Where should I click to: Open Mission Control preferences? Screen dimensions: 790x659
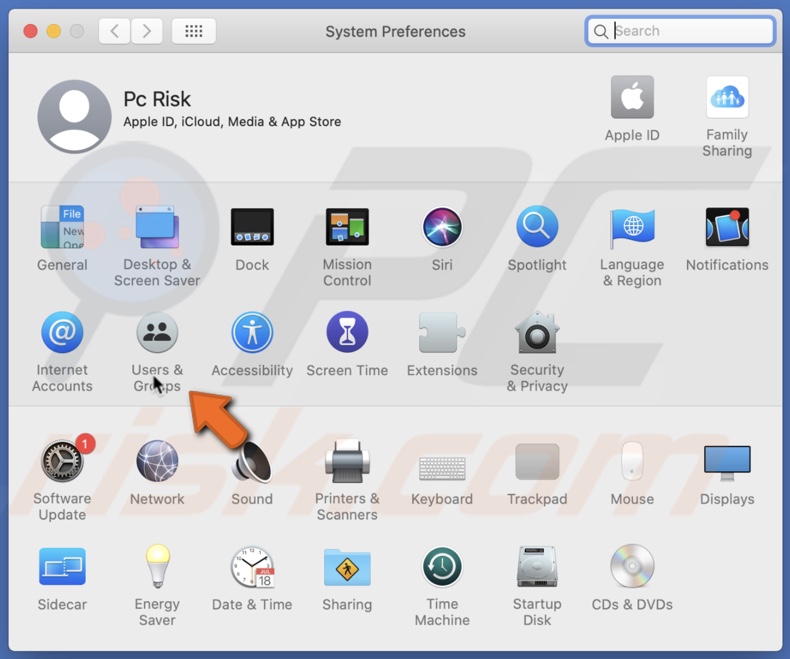point(347,229)
